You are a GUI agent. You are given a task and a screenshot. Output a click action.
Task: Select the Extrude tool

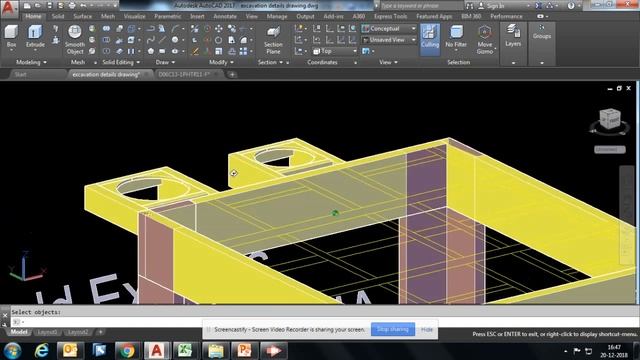[x=35, y=37]
